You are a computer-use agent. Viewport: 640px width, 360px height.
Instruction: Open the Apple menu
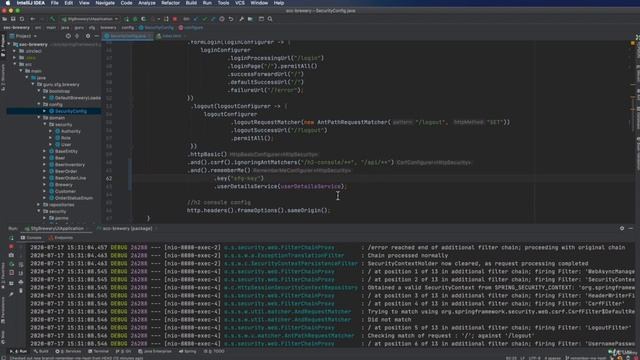pyautogui.click(x=7, y=3)
